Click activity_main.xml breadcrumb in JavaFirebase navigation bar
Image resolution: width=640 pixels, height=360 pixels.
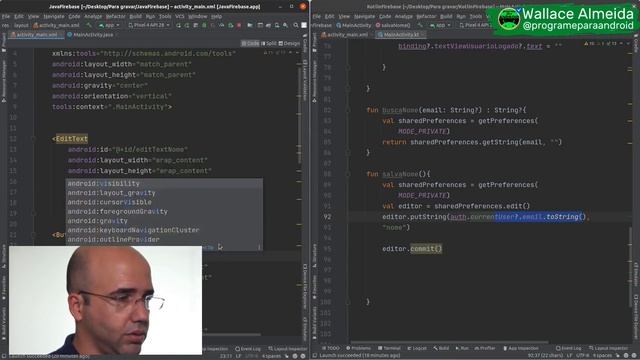pyautogui.click(x=56, y=25)
